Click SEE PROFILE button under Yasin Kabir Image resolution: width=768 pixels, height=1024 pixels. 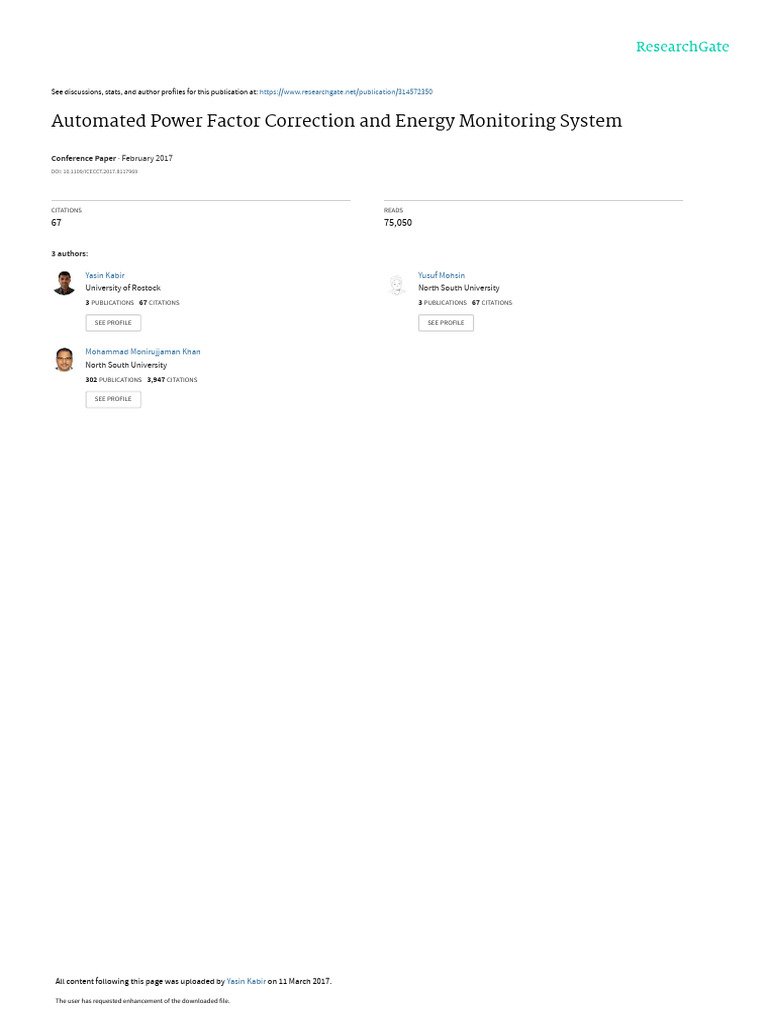point(113,323)
